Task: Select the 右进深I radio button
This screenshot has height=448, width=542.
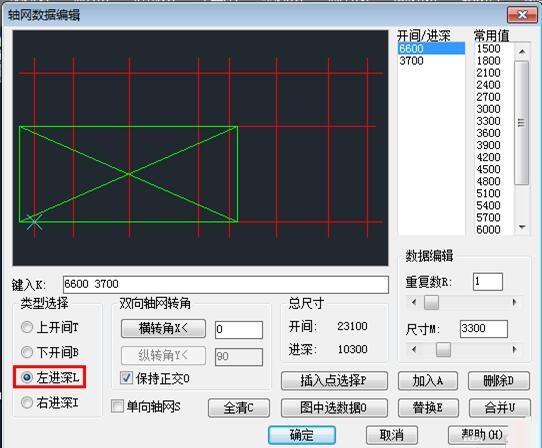Action: click(x=27, y=402)
